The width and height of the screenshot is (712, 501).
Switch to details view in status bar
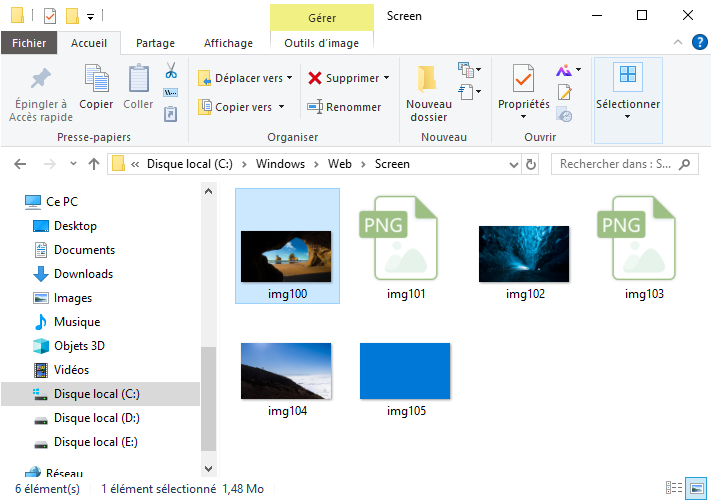tap(677, 489)
